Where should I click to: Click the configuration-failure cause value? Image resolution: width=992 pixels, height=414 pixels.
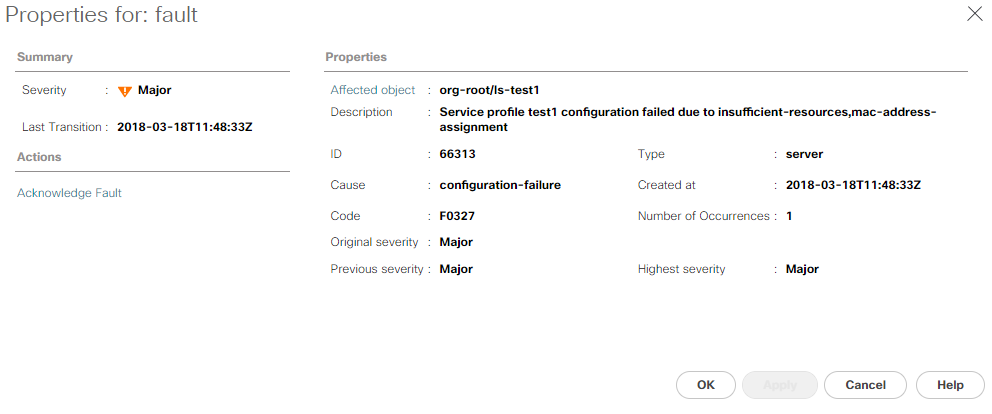point(500,185)
